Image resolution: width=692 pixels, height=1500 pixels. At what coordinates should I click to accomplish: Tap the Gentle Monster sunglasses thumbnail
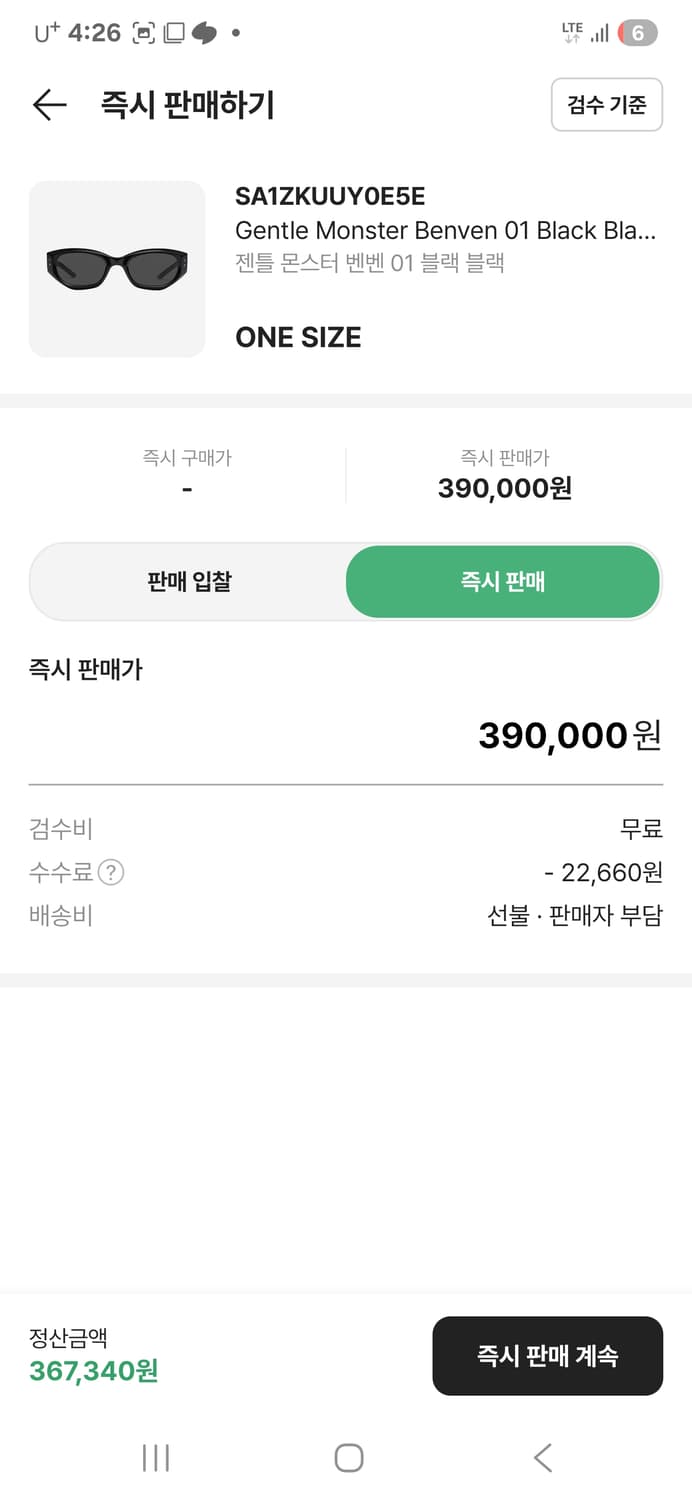point(117,269)
